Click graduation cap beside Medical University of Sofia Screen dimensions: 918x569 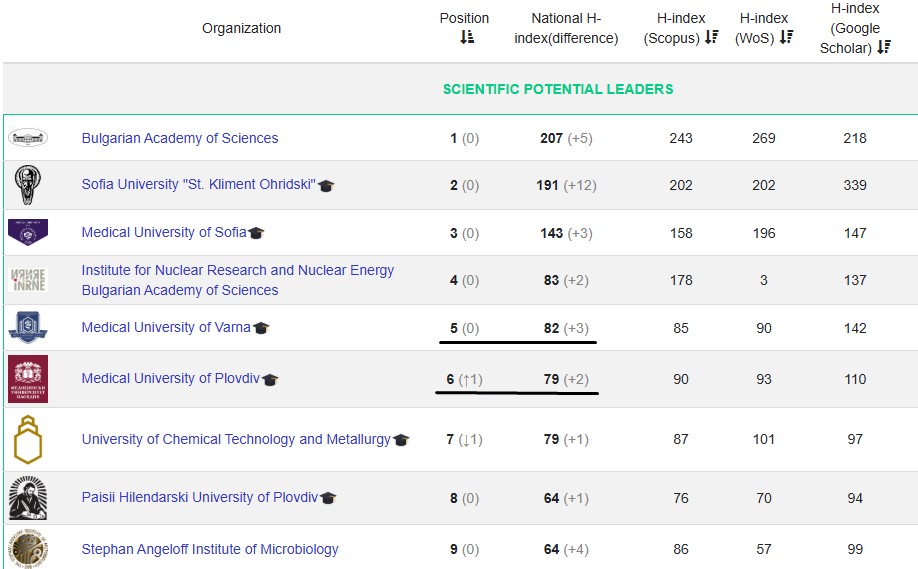(256, 233)
